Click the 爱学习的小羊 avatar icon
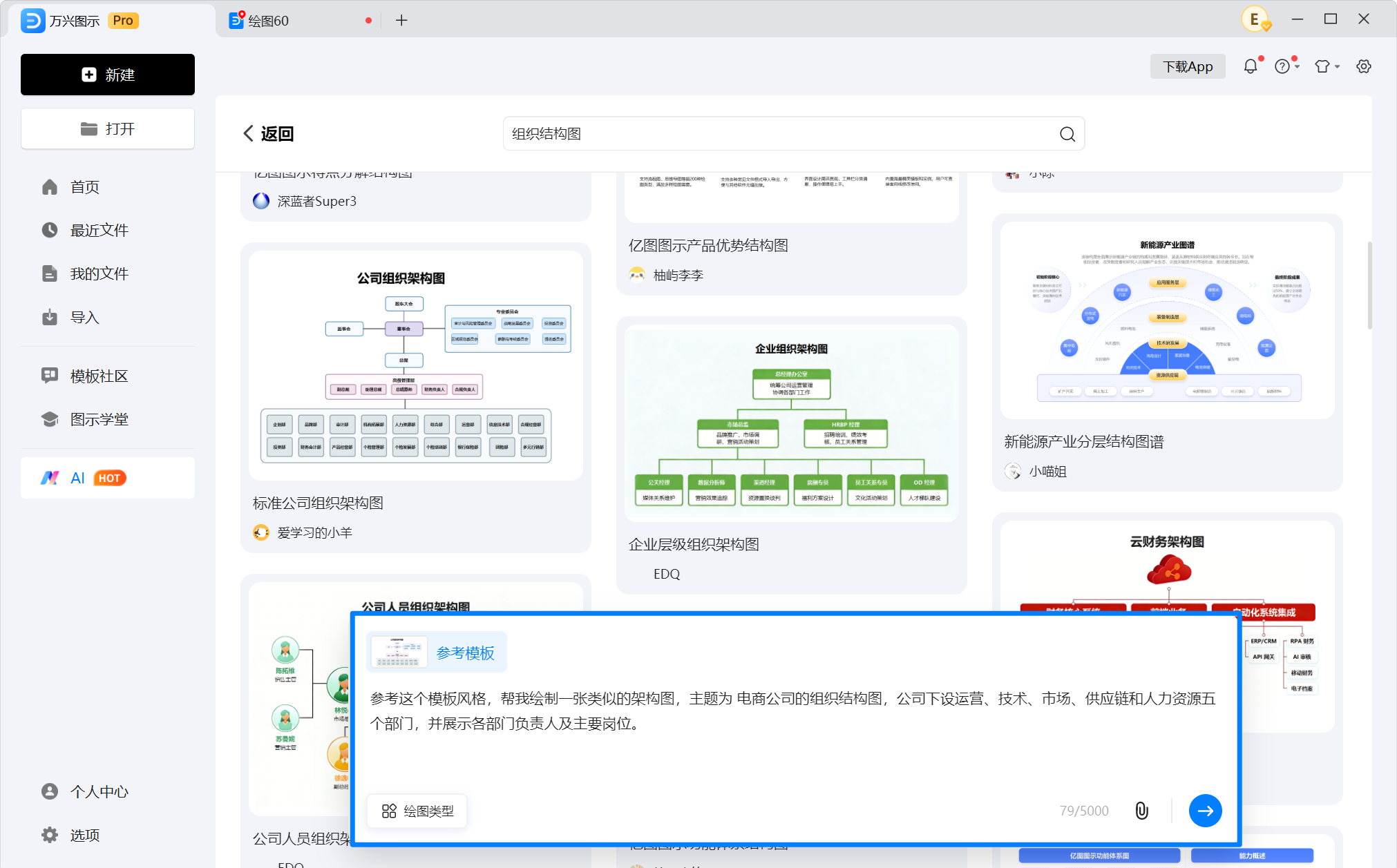Image resolution: width=1397 pixels, height=868 pixels. coord(261,532)
